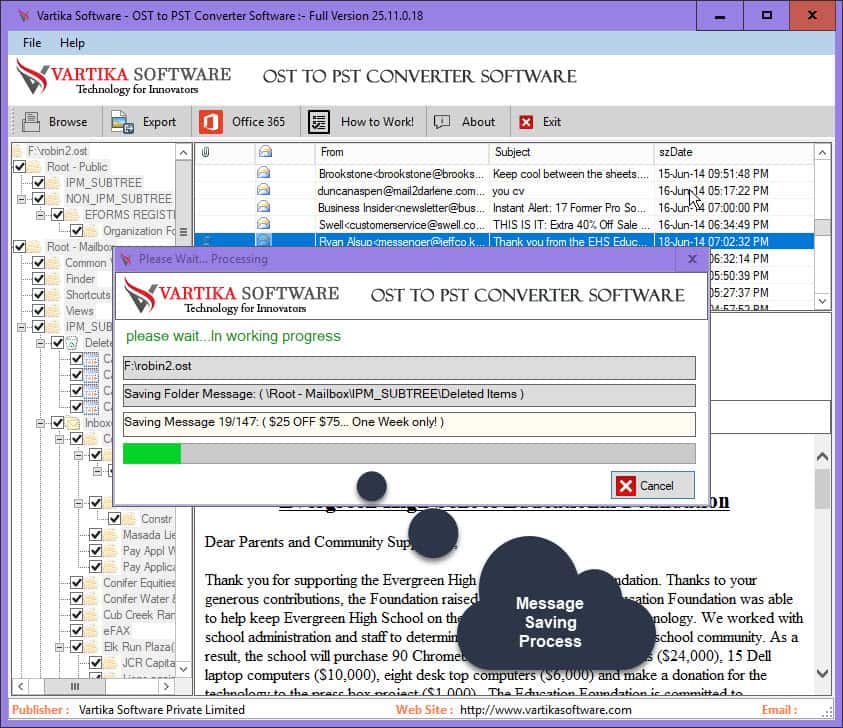Click scroll-up arrow of email list

822,153
